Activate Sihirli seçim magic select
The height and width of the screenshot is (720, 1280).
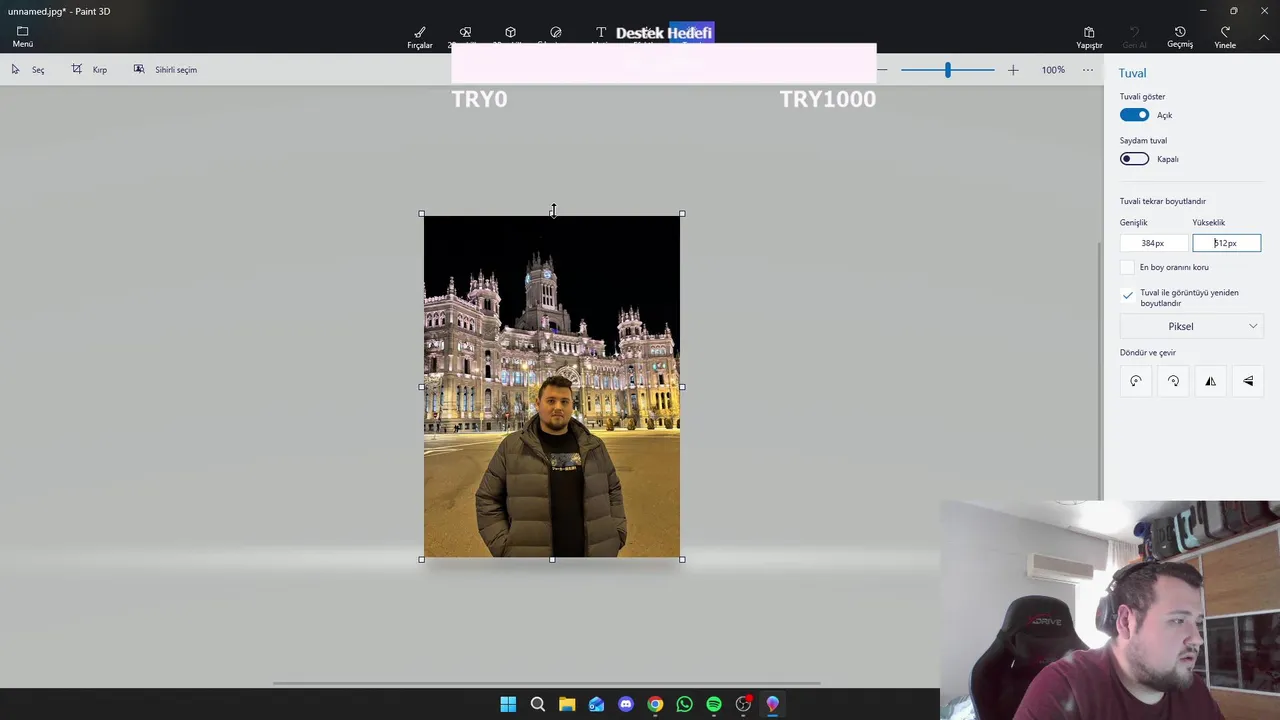point(165,70)
